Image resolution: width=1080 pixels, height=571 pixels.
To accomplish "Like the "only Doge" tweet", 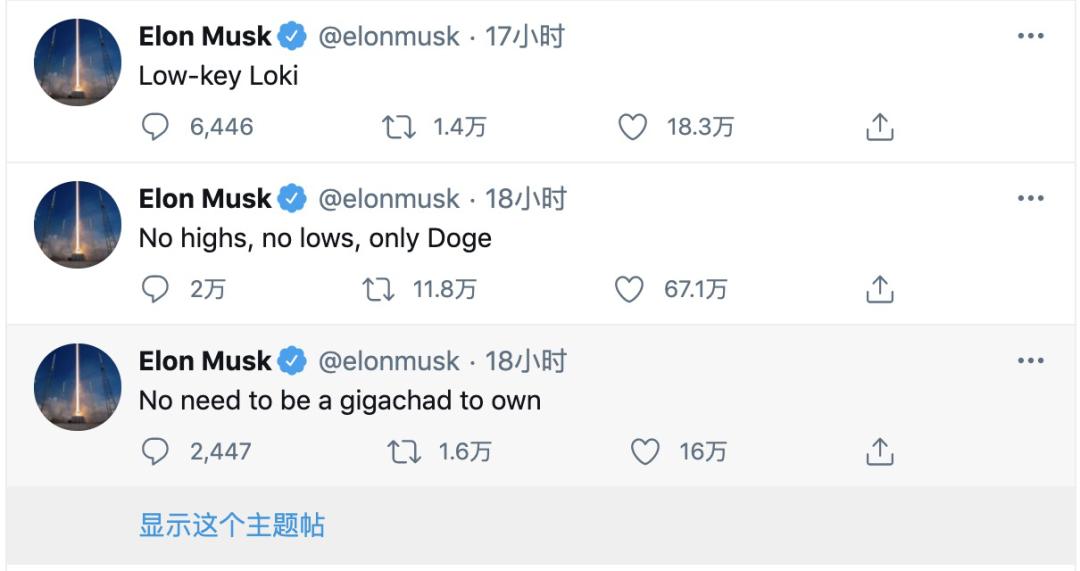I will [x=629, y=290].
